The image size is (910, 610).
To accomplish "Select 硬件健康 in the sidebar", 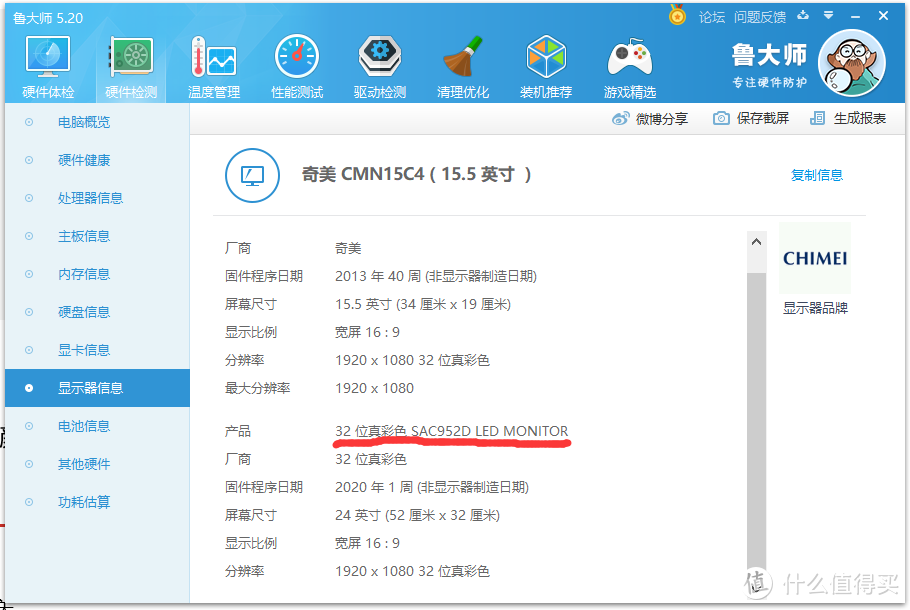I will point(97,160).
